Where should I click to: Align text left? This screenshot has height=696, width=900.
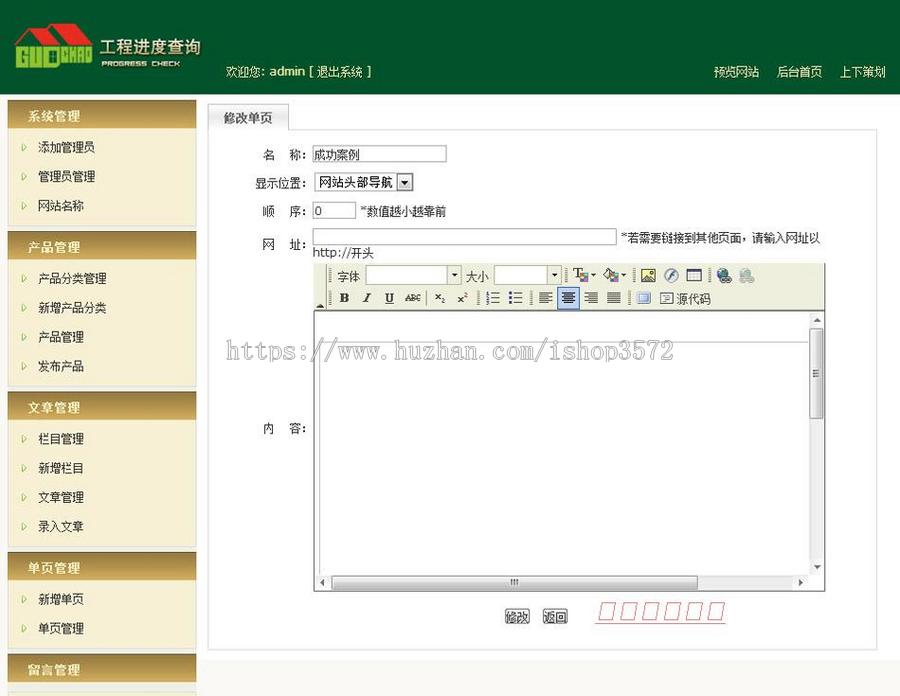[x=545, y=298]
